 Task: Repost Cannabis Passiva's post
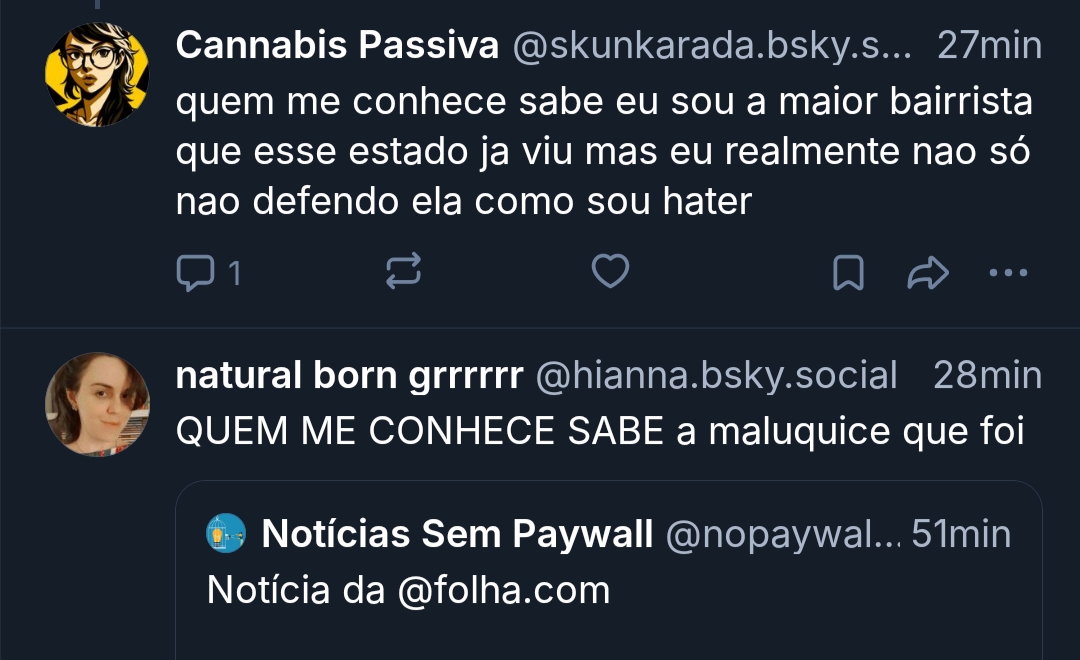pyautogui.click(x=404, y=272)
